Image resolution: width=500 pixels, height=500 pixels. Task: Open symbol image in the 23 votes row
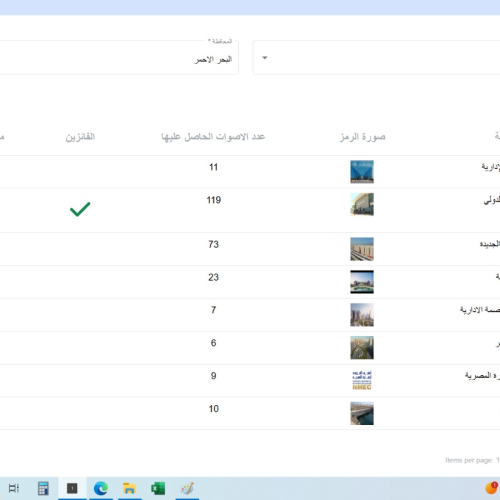tap(362, 282)
